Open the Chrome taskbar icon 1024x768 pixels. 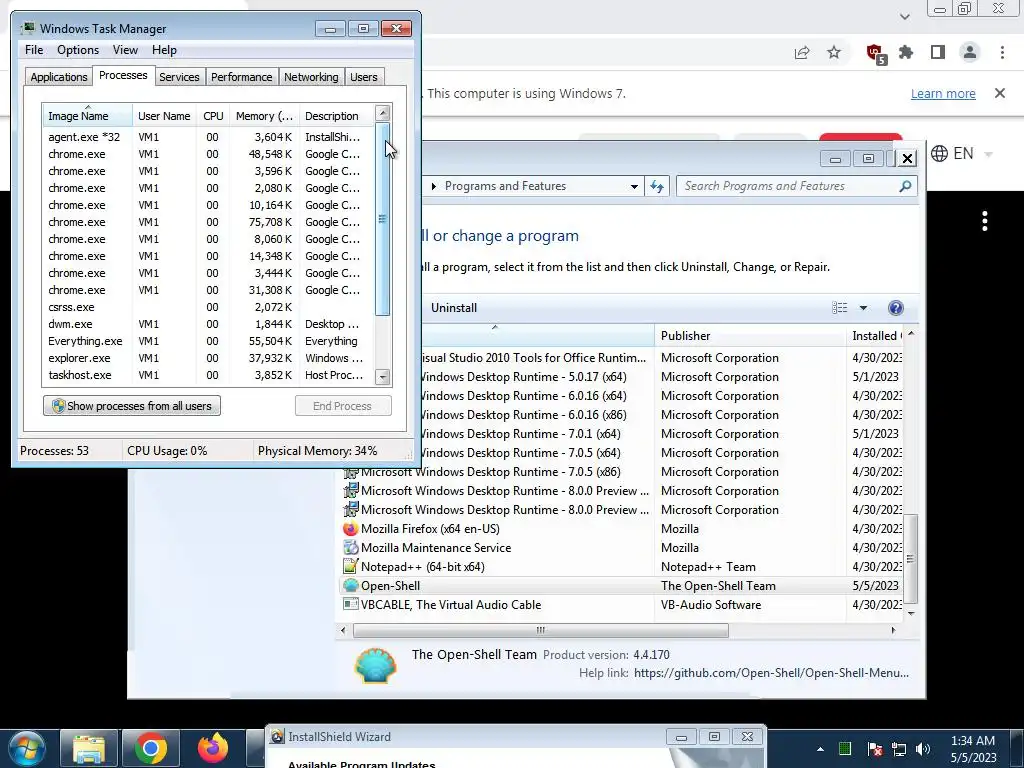coord(151,749)
